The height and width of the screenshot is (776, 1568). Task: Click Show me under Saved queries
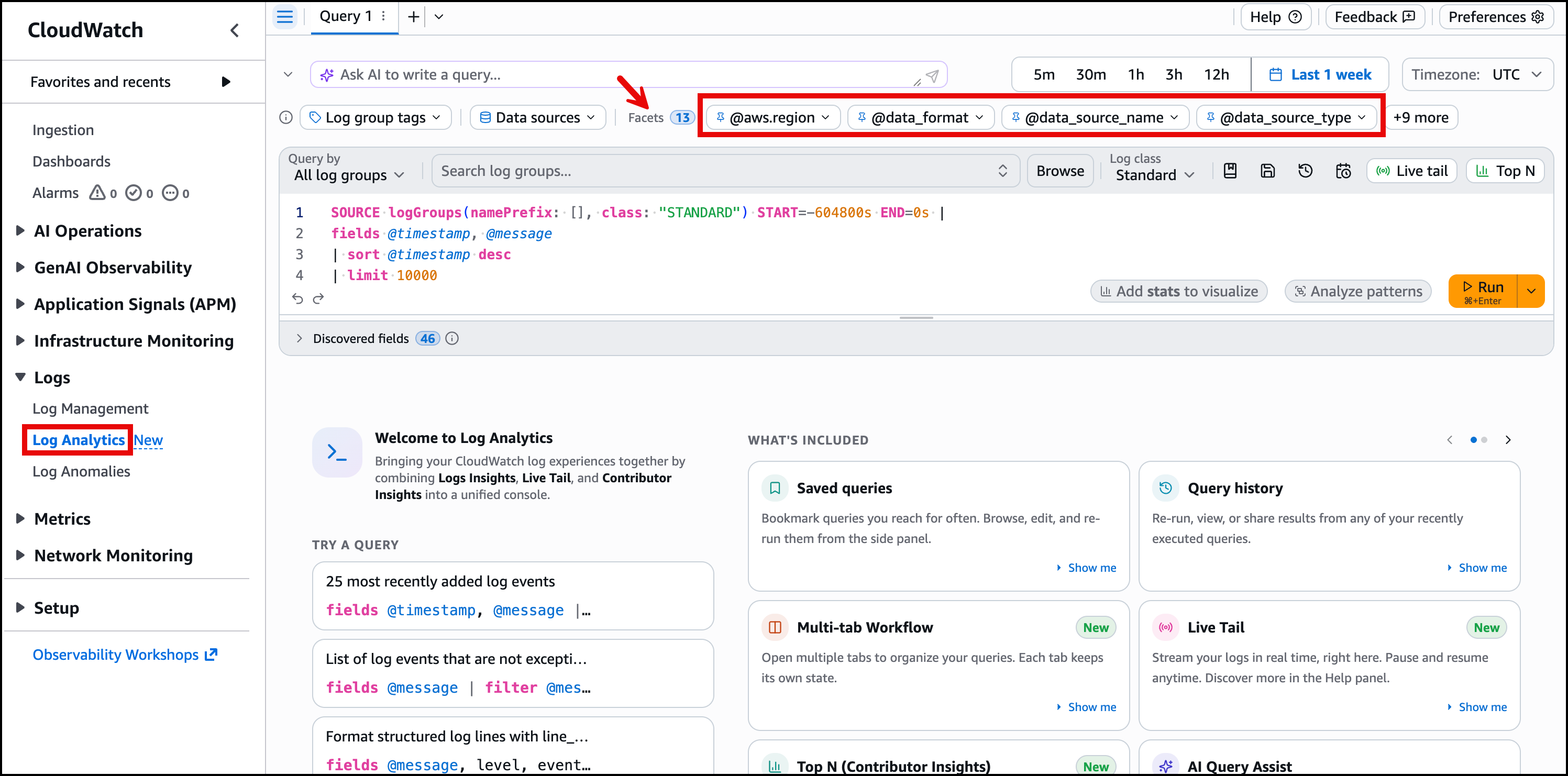pyautogui.click(x=1087, y=567)
